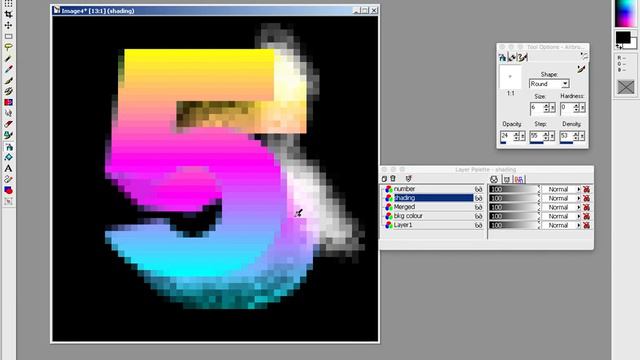Toggle visibility of the bkg colour layer
Screen dimensions: 640x360
pyautogui.click(x=478, y=216)
